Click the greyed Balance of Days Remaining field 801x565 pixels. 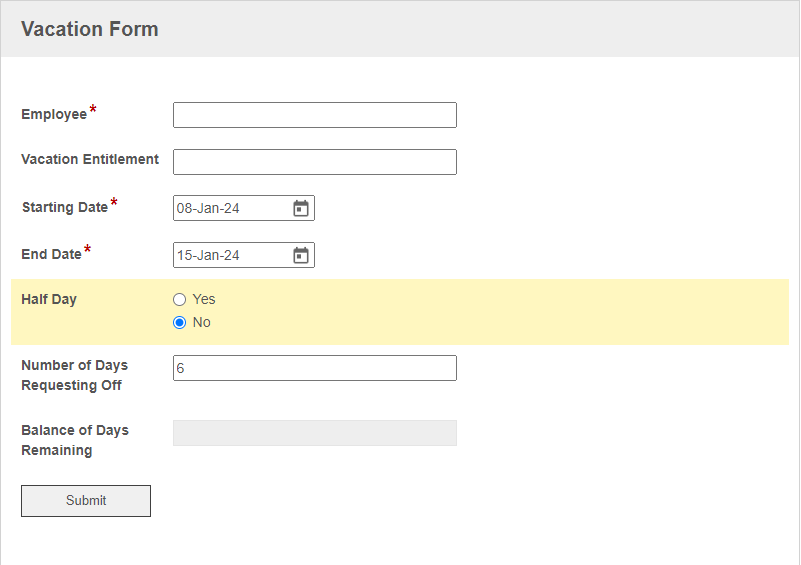[314, 433]
